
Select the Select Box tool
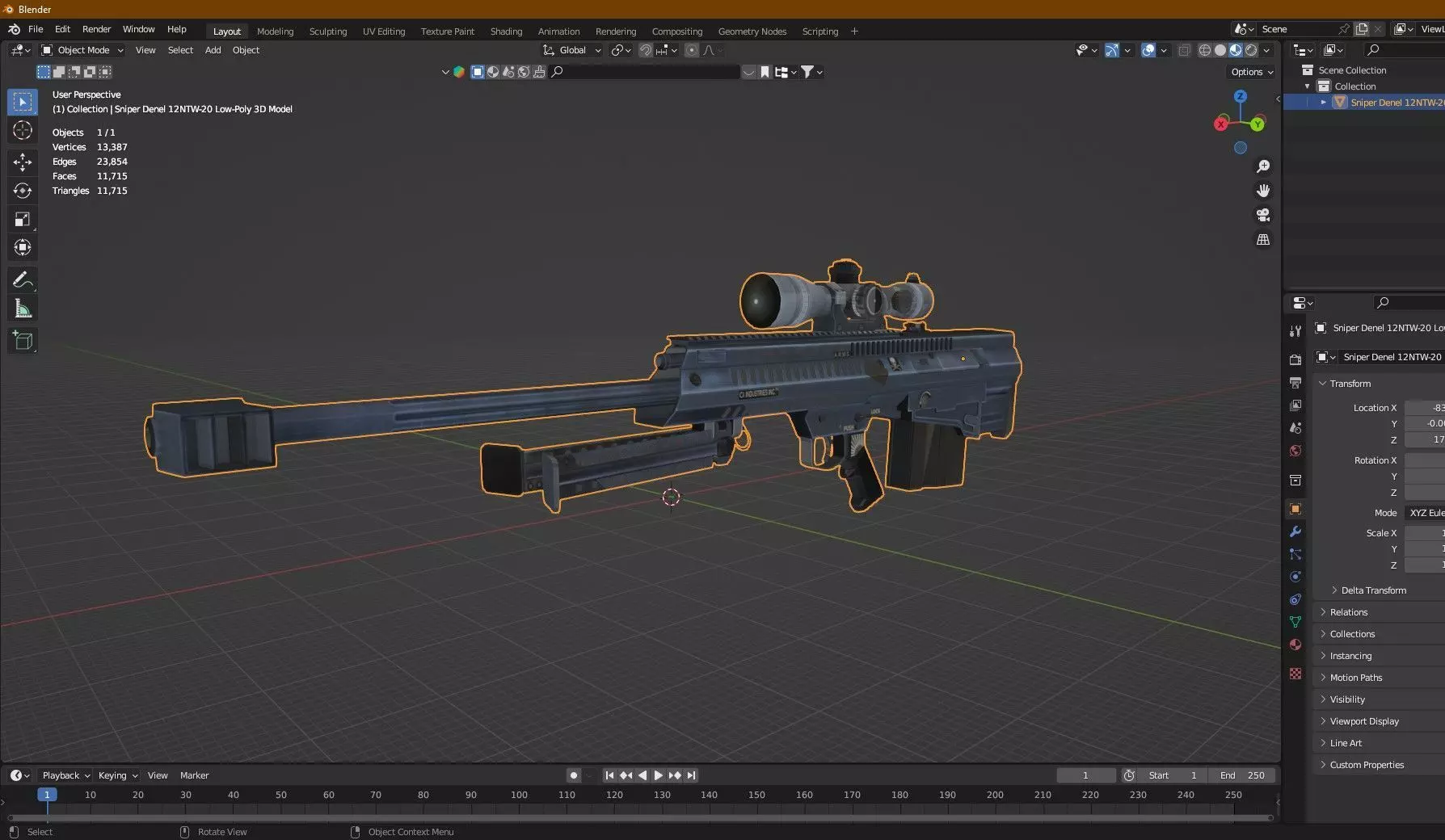(23, 102)
